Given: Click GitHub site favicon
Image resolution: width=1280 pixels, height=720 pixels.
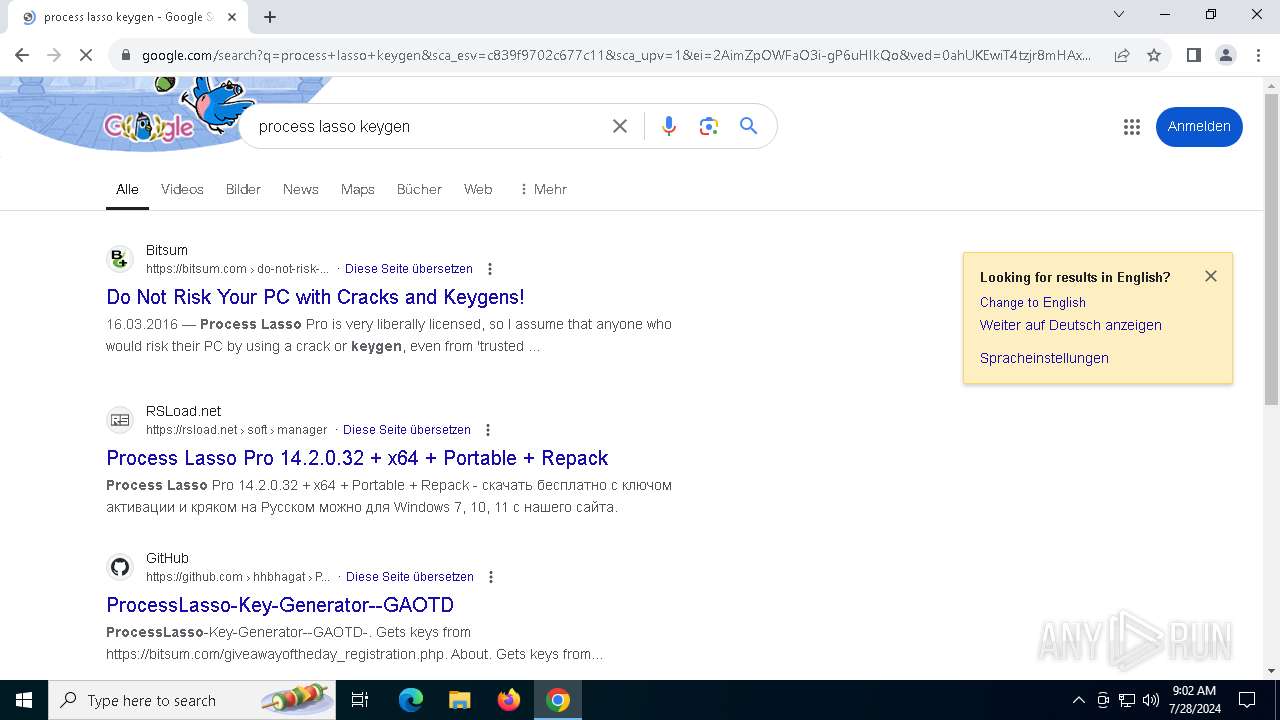Looking at the screenshot, I should (120, 567).
